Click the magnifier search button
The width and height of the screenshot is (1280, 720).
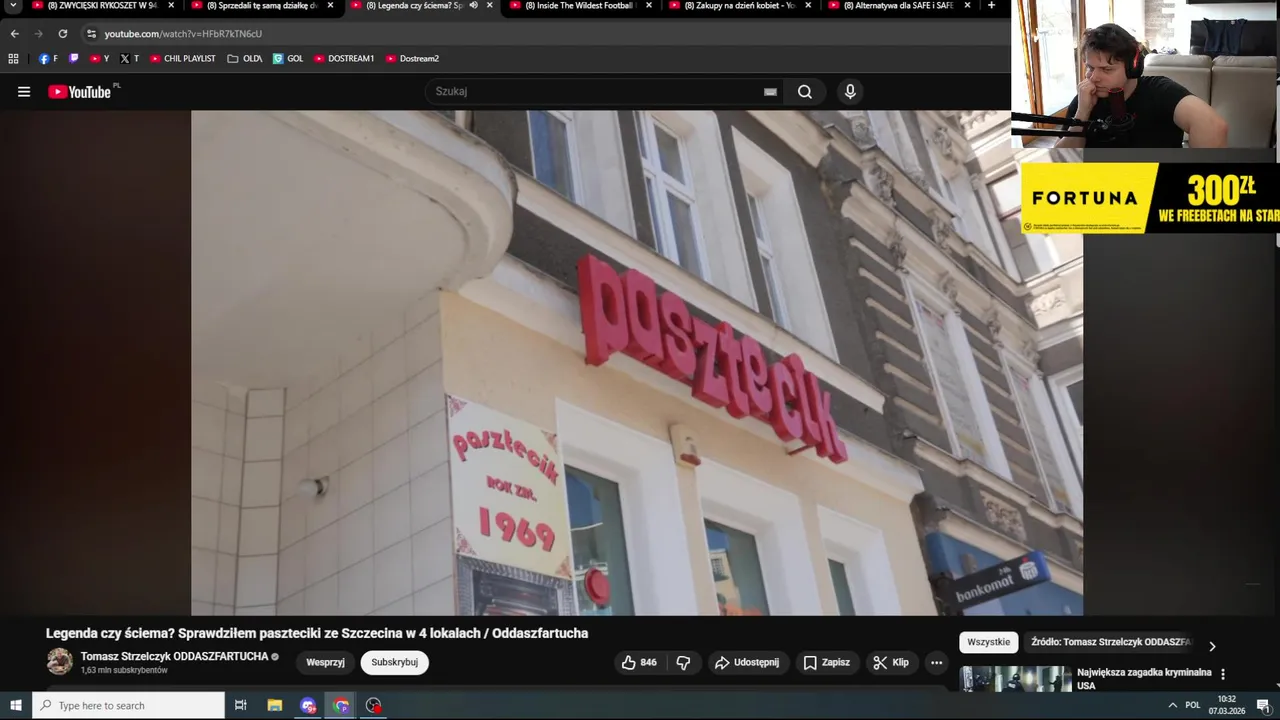click(x=805, y=92)
